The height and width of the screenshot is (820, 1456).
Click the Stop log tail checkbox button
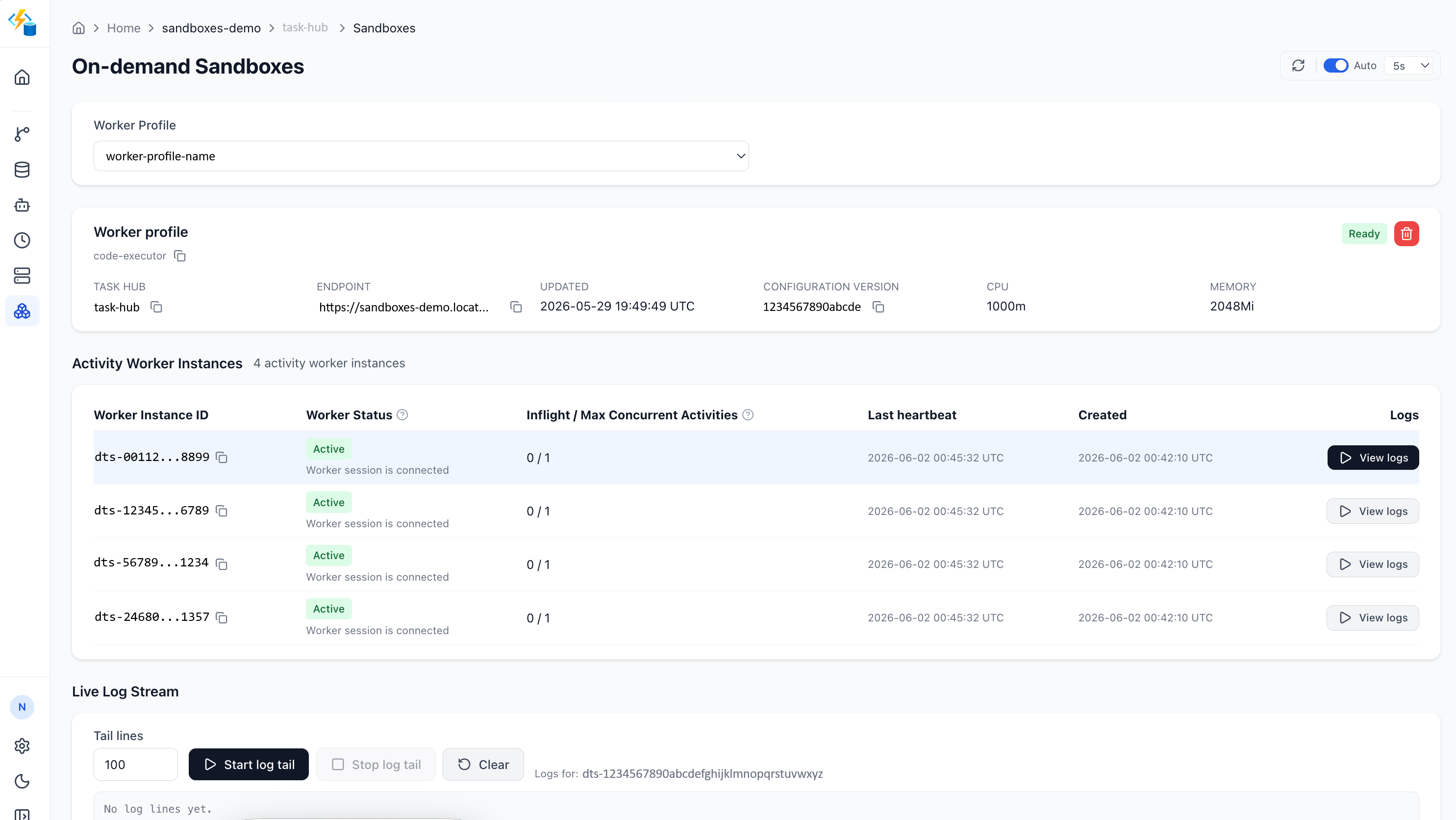click(376, 765)
